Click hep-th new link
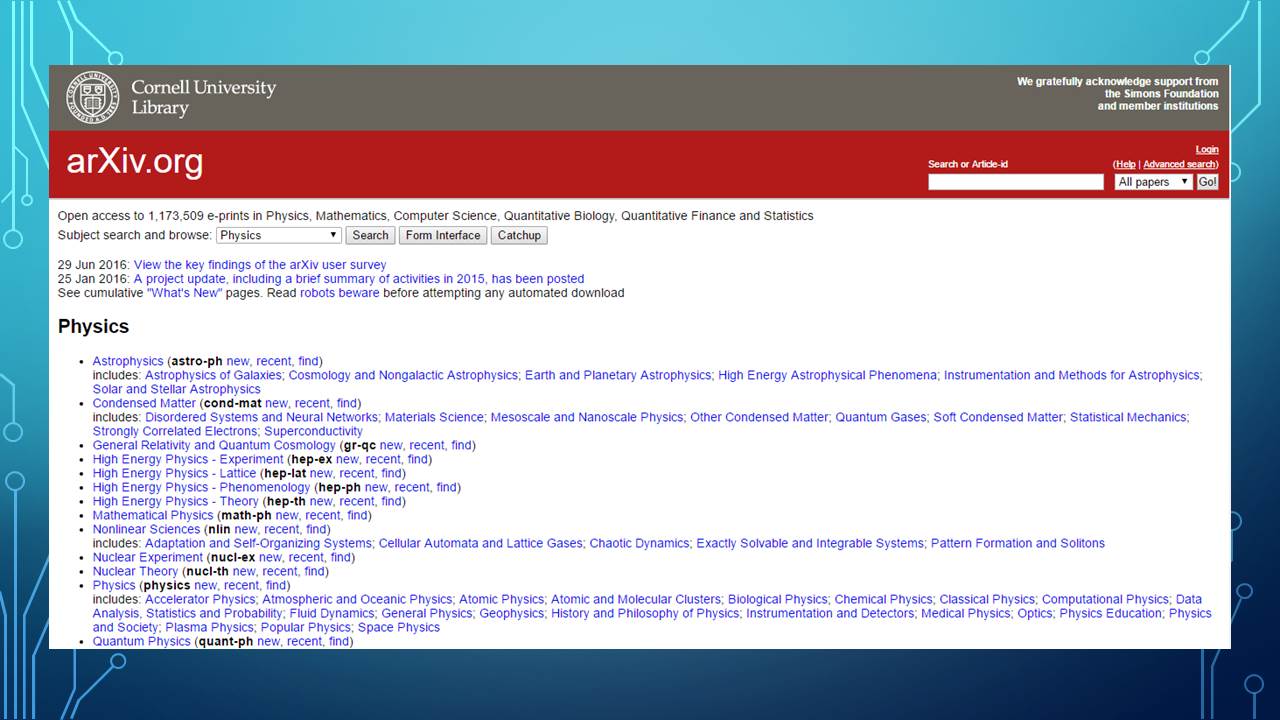The width and height of the screenshot is (1280, 720). [321, 501]
